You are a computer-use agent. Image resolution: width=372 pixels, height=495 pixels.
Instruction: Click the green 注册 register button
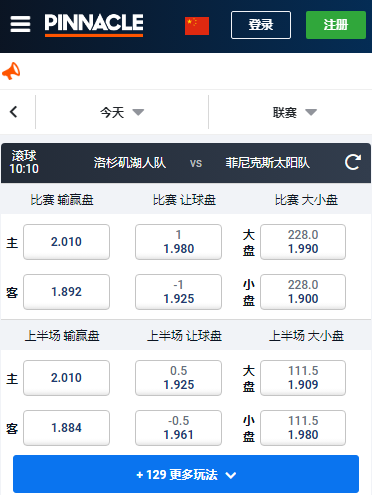tap(336, 25)
